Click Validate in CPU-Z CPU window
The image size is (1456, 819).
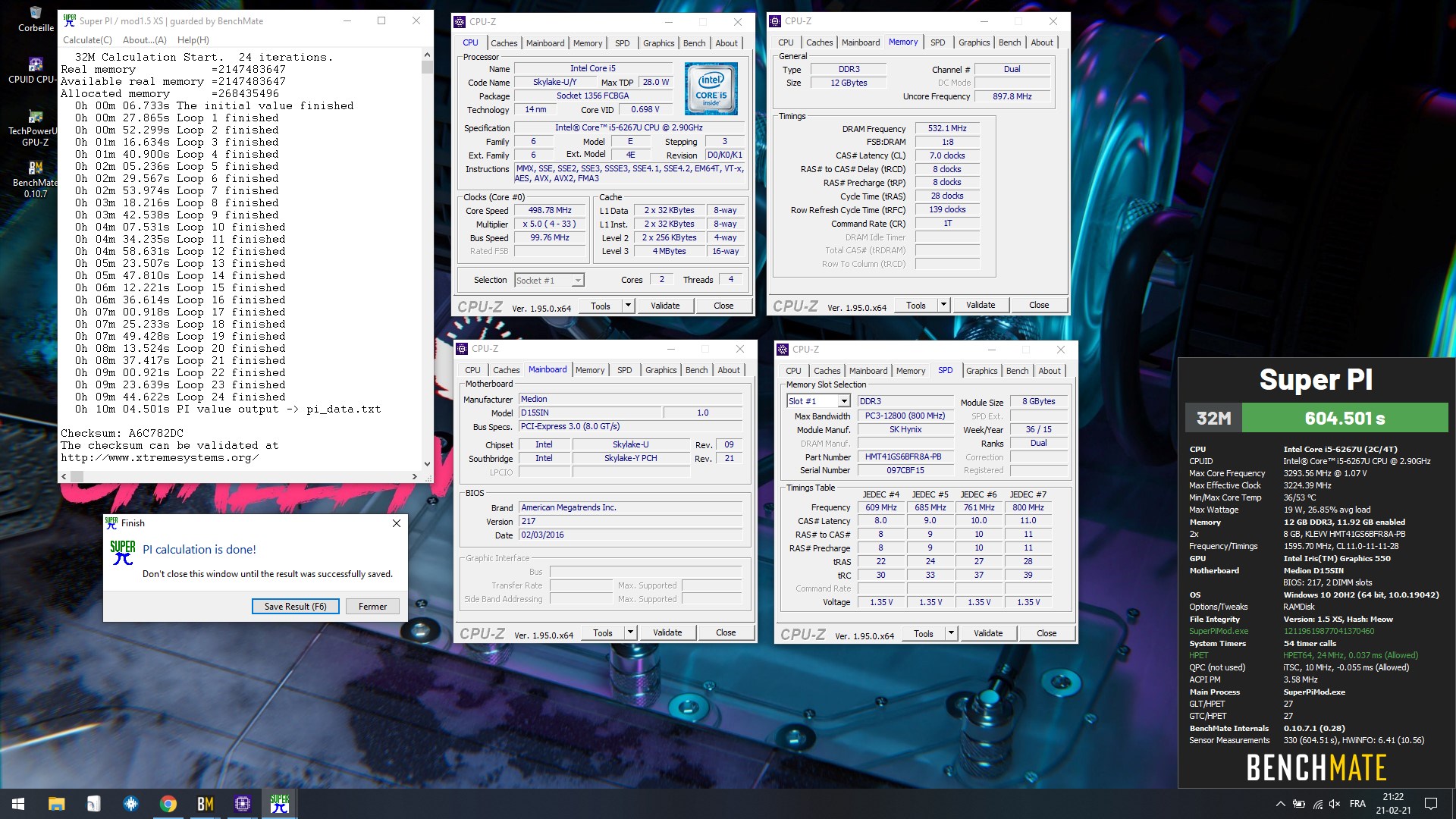click(x=665, y=306)
